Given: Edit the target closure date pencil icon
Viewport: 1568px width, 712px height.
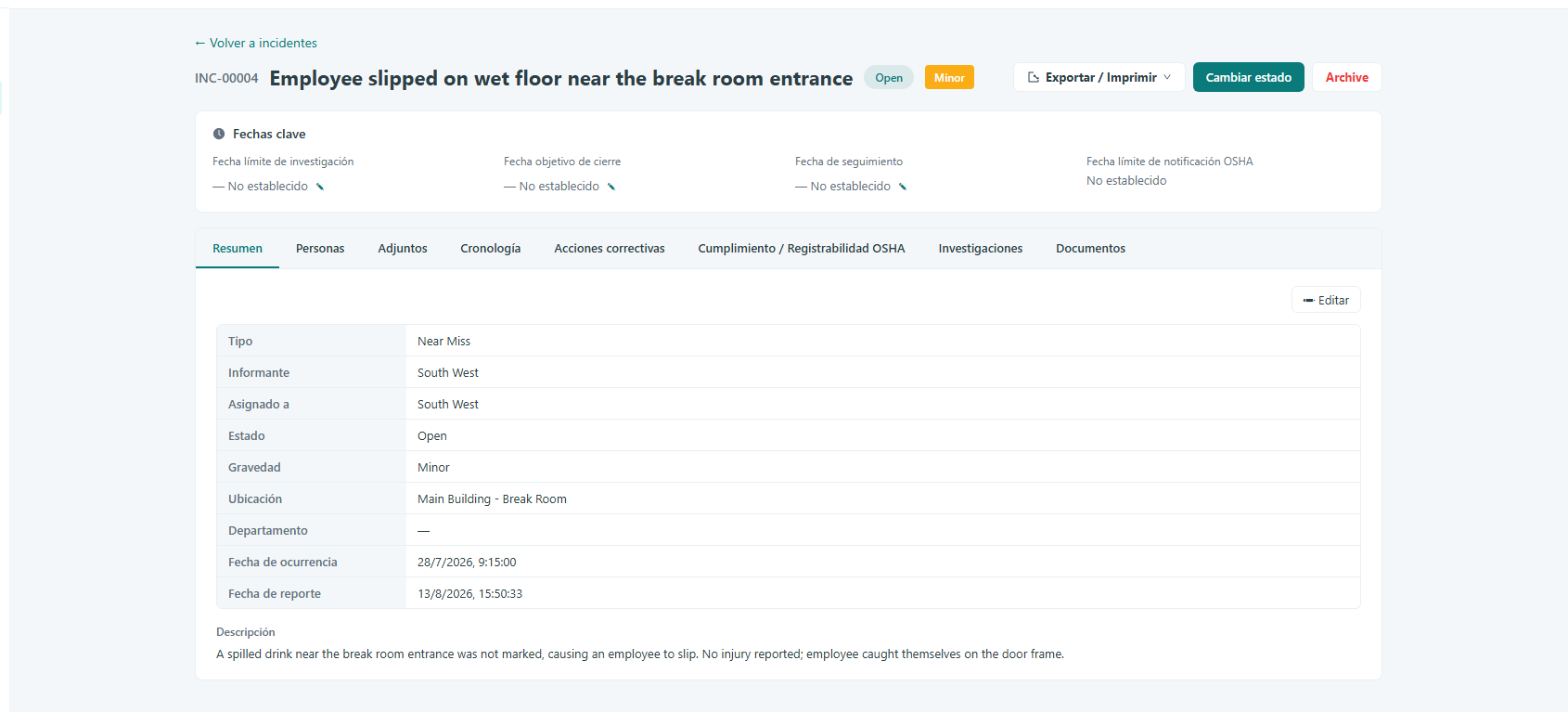Looking at the screenshot, I should tap(611, 187).
